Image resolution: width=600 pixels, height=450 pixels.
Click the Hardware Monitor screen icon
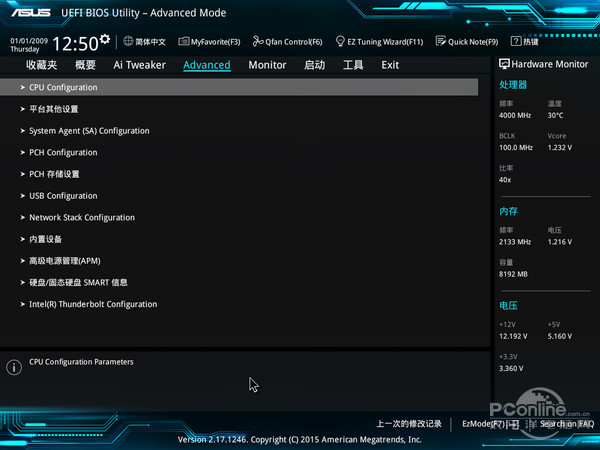[504, 64]
